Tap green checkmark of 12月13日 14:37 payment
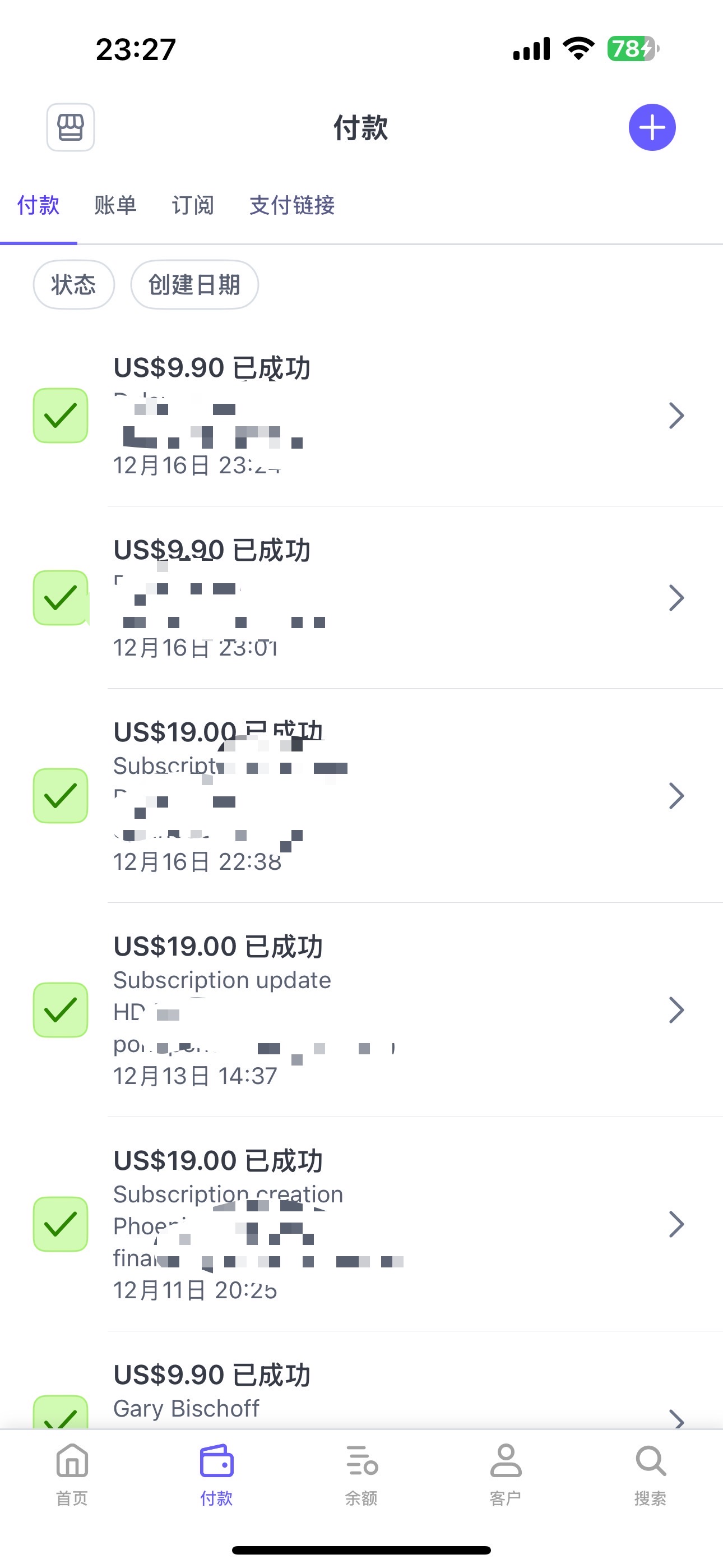This screenshot has height=1568, width=723. click(61, 1010)
